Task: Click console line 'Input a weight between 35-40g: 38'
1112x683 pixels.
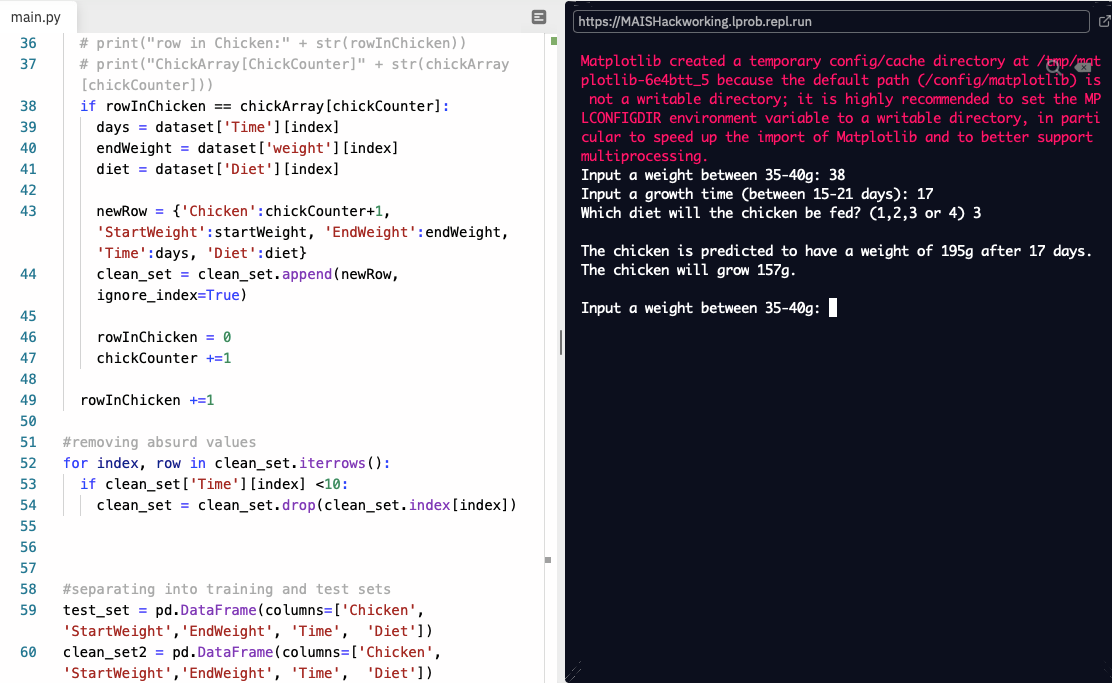Action: [x=713, y=175]
